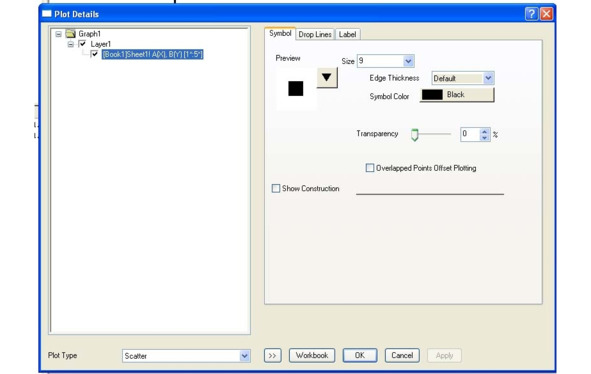Open the symbol shape picker arrow
This screenshot has width=591, height=374.
click(327, 78)
